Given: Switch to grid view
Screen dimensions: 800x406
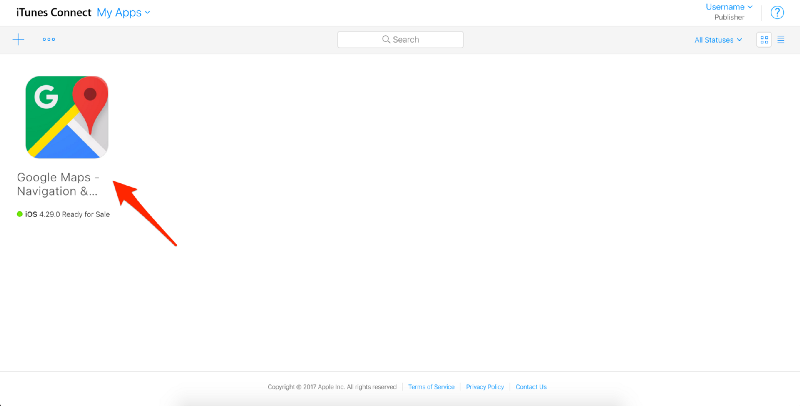Looking at the screenshot, I should tap(764, 40).
